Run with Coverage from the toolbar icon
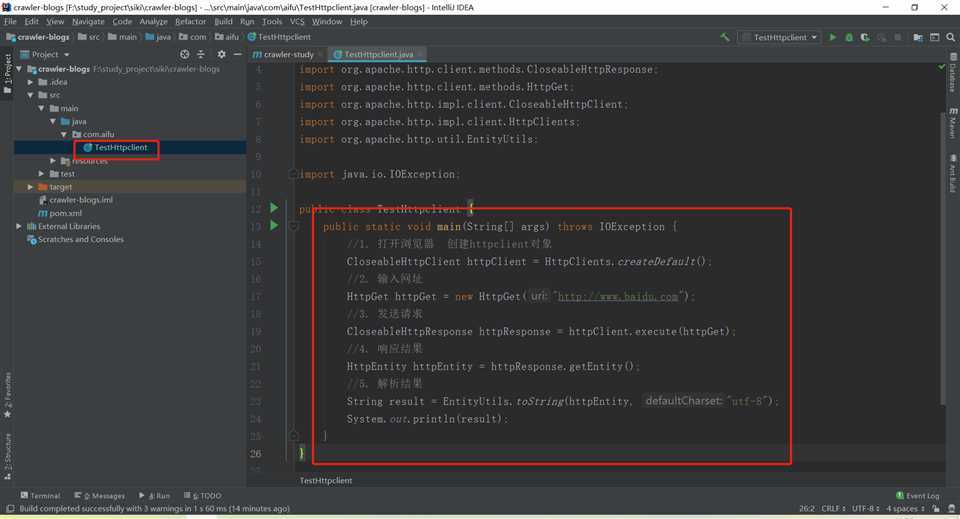960x519 pixels. tap(865, 37)
